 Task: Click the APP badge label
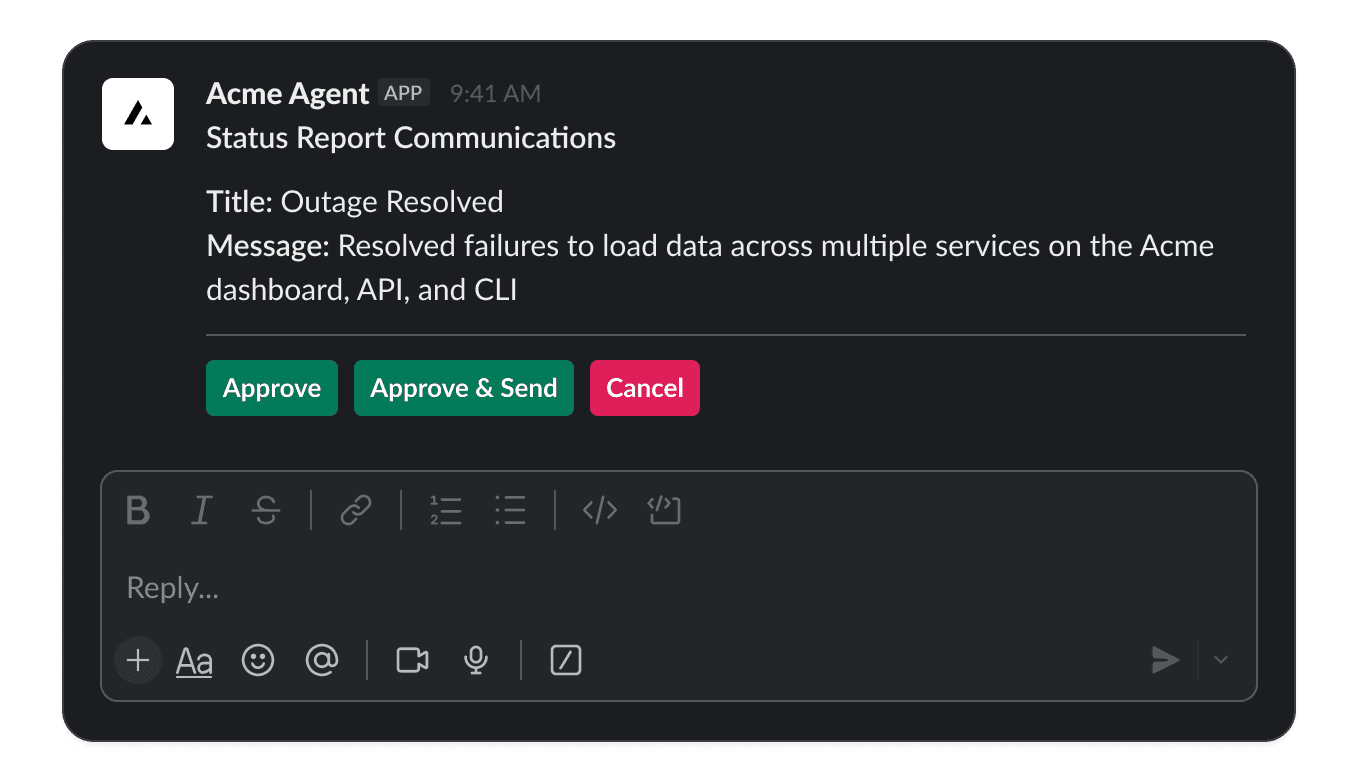point(404,93)
